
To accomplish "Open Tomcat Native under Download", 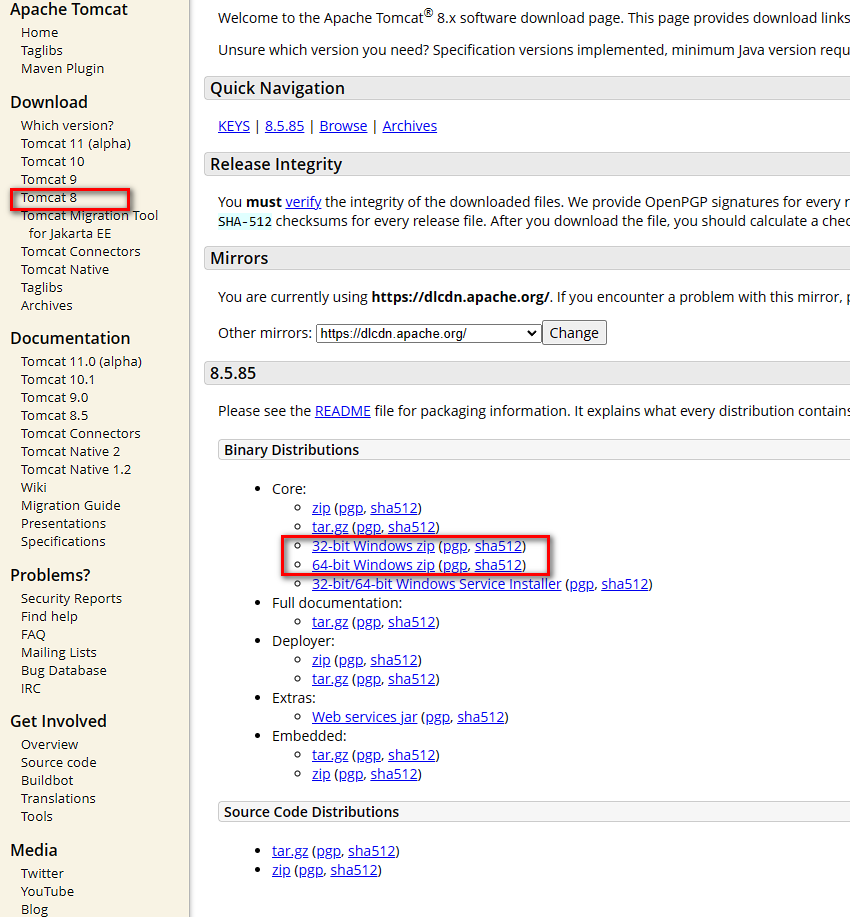I will (65, 270).
